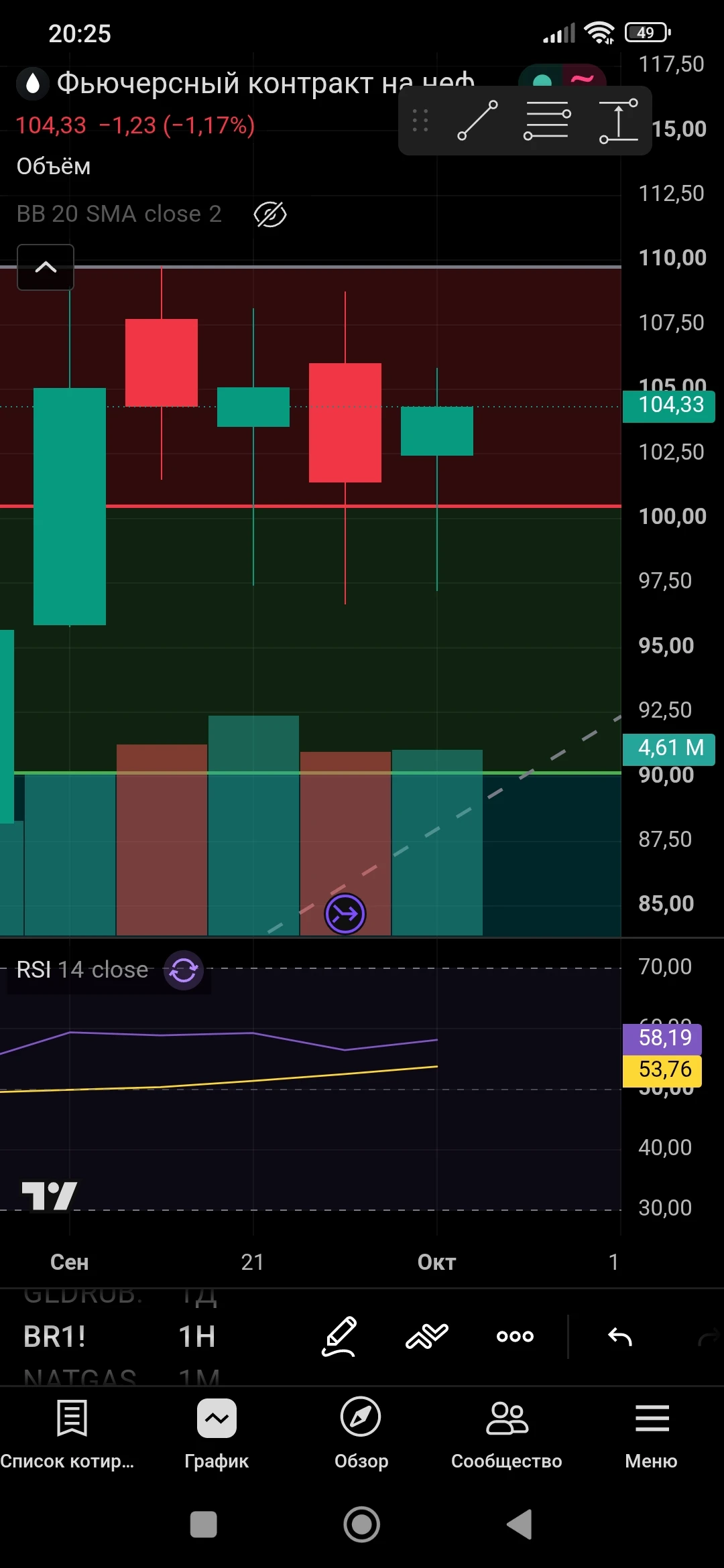Tap the purple 58,19 RSI value label
The image size is (724, 1568).
click(x=662, y=1039)
